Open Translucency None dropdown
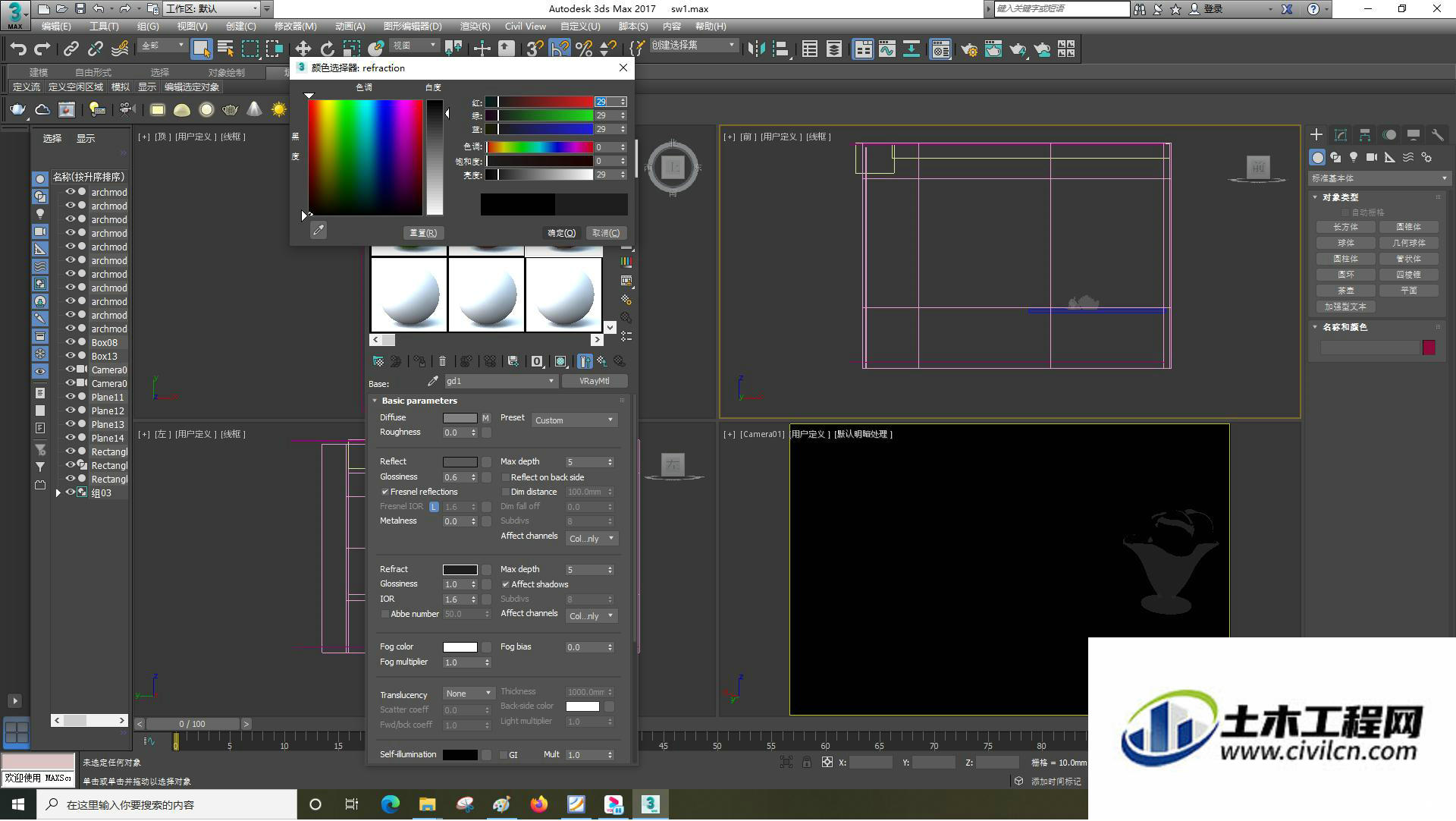Image resolution: width=1456 pixels, height=821 pixels. coord(469,694)
